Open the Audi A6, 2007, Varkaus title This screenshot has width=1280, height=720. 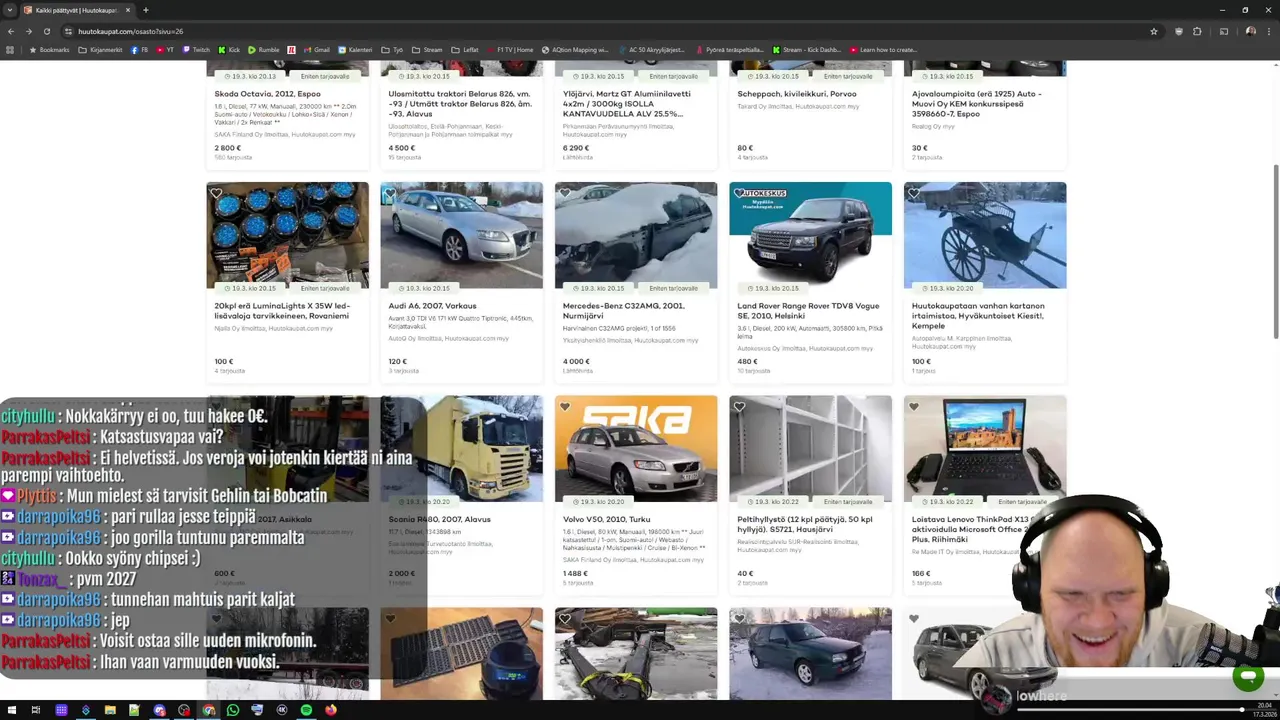(x=432, y=306)
